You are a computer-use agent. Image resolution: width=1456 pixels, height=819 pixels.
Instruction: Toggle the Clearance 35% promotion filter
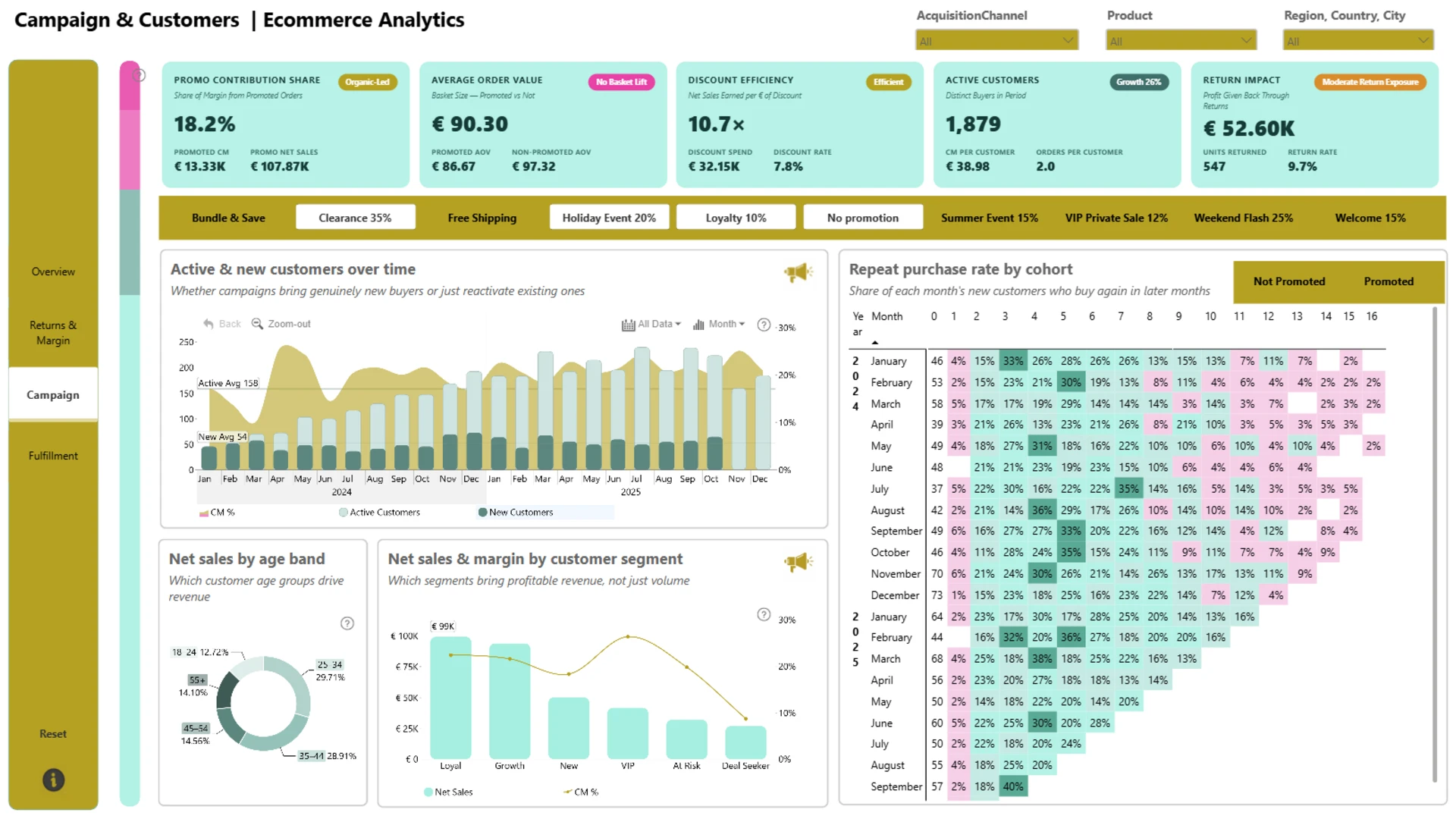[355, 218]
